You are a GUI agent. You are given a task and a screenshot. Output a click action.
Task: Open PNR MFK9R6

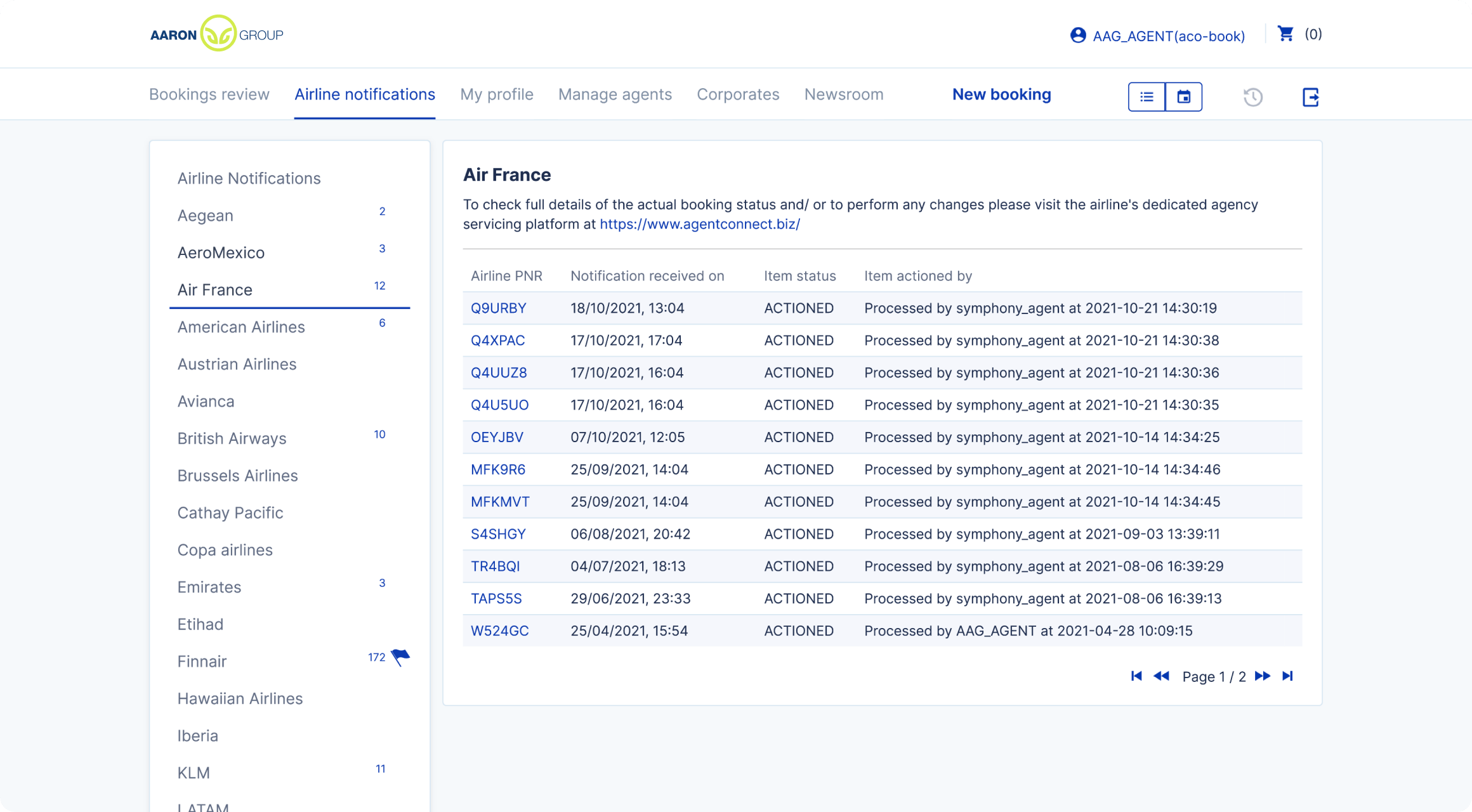pyautogui.click(x=498, y=470)
